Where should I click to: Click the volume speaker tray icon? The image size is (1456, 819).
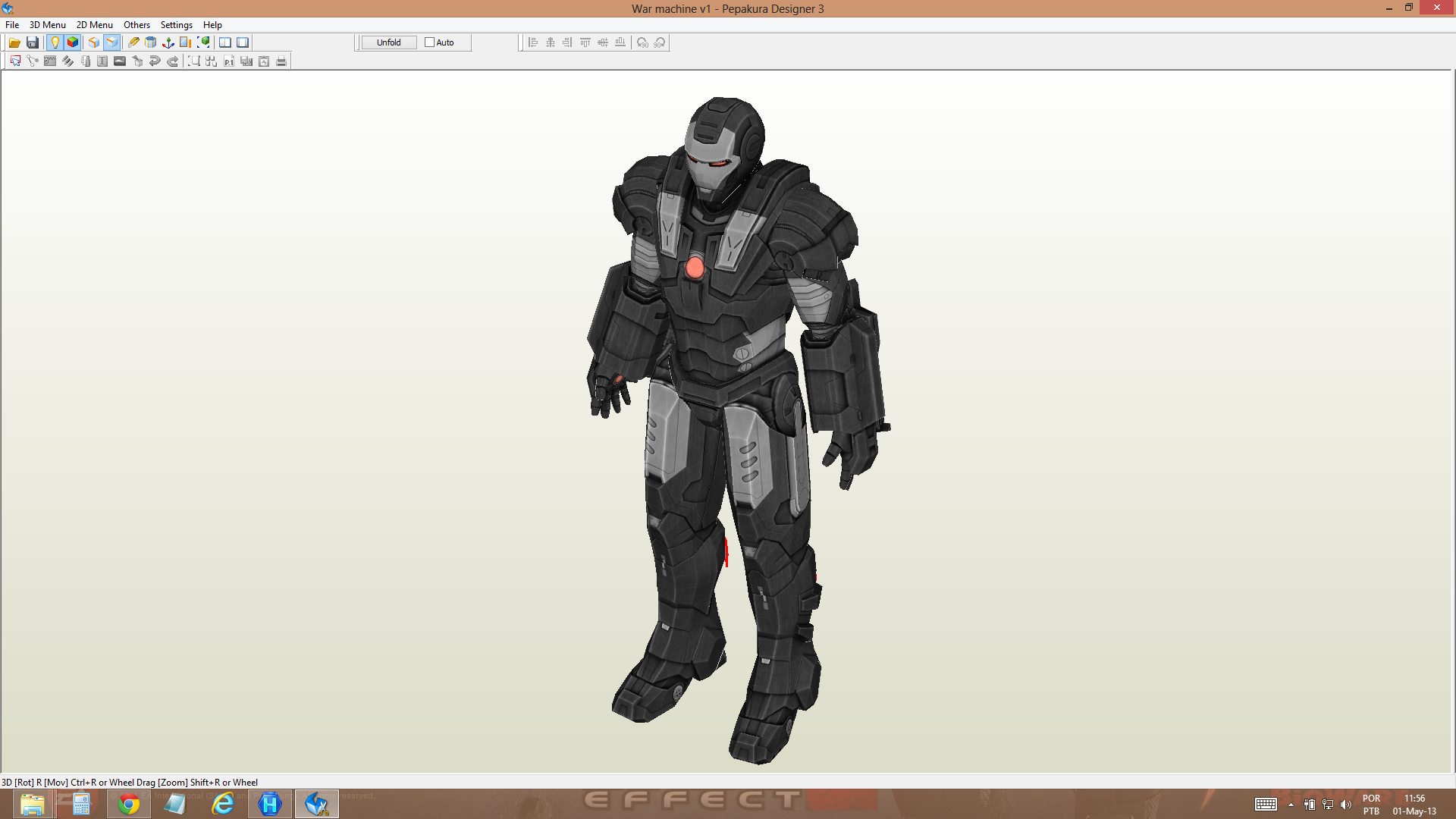pos(1346,805)
